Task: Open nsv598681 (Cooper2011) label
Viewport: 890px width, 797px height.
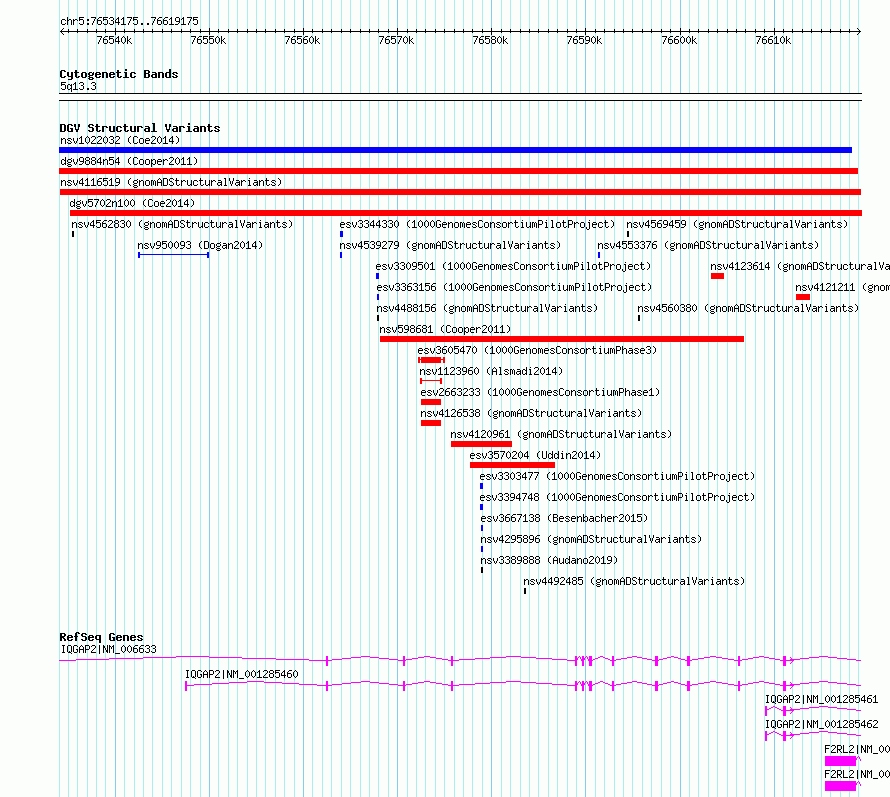Action: (445, 329)
